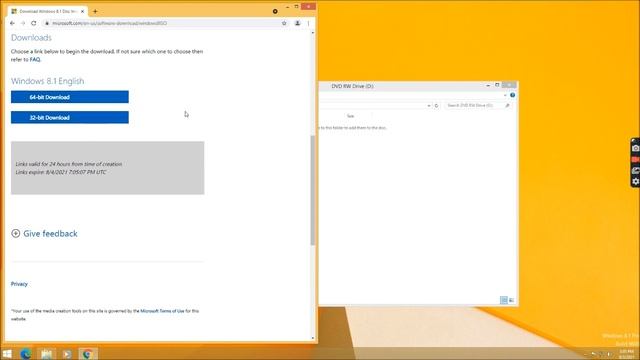Open Help in the DVD RW Drive window
640x360 pixels.
[512, 95]
